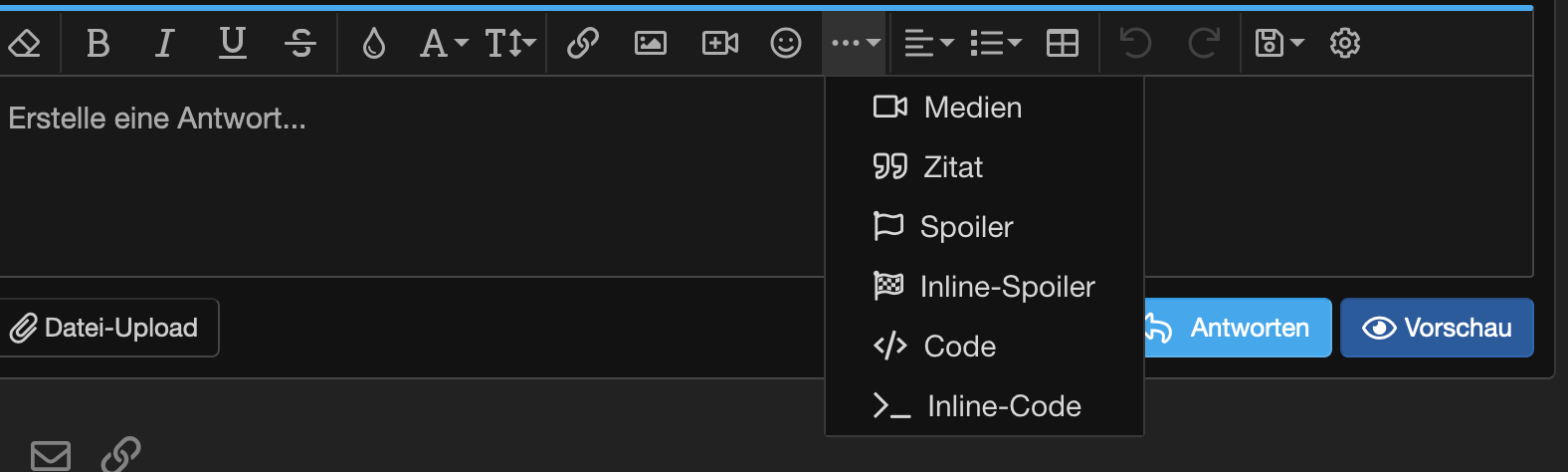
Task: Toggle underline formatting
Action: (x=233, y=43)
